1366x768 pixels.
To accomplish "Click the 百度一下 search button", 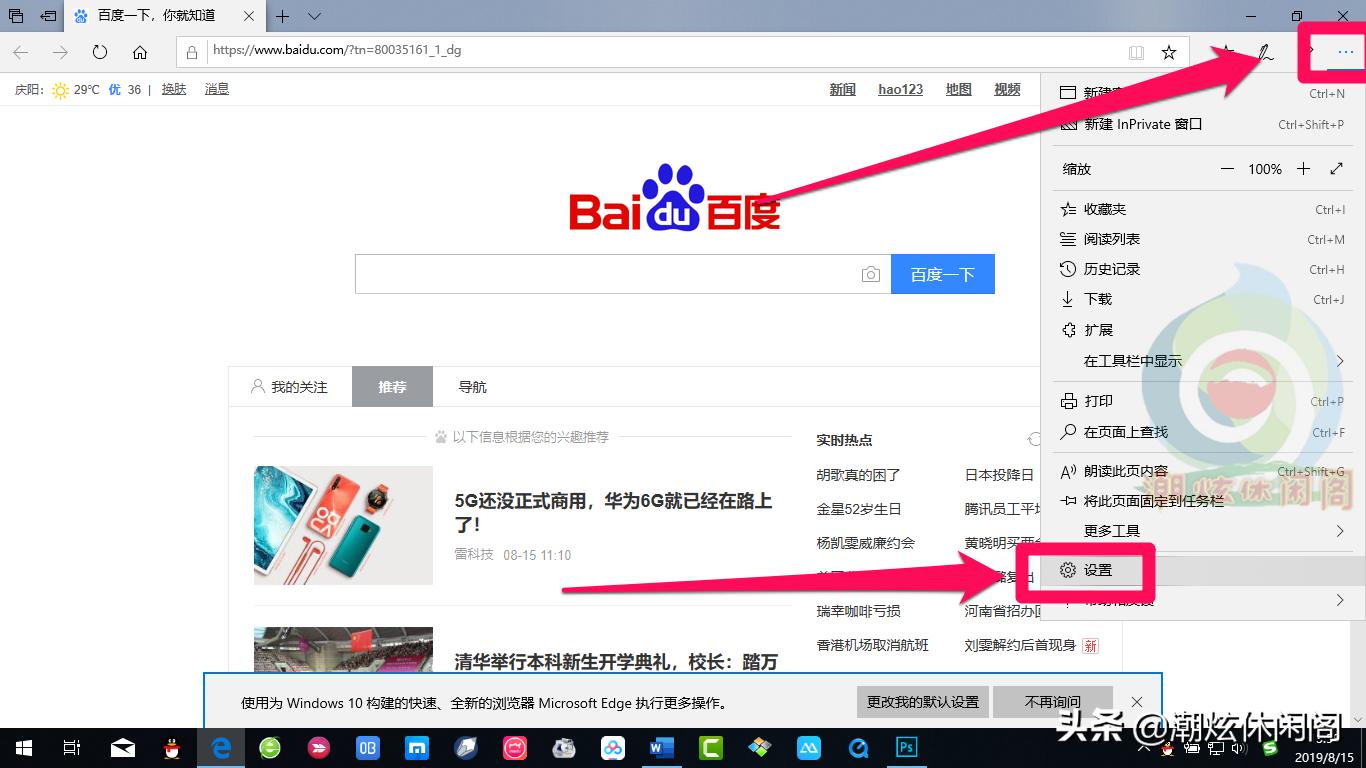I will click(942, 273).
